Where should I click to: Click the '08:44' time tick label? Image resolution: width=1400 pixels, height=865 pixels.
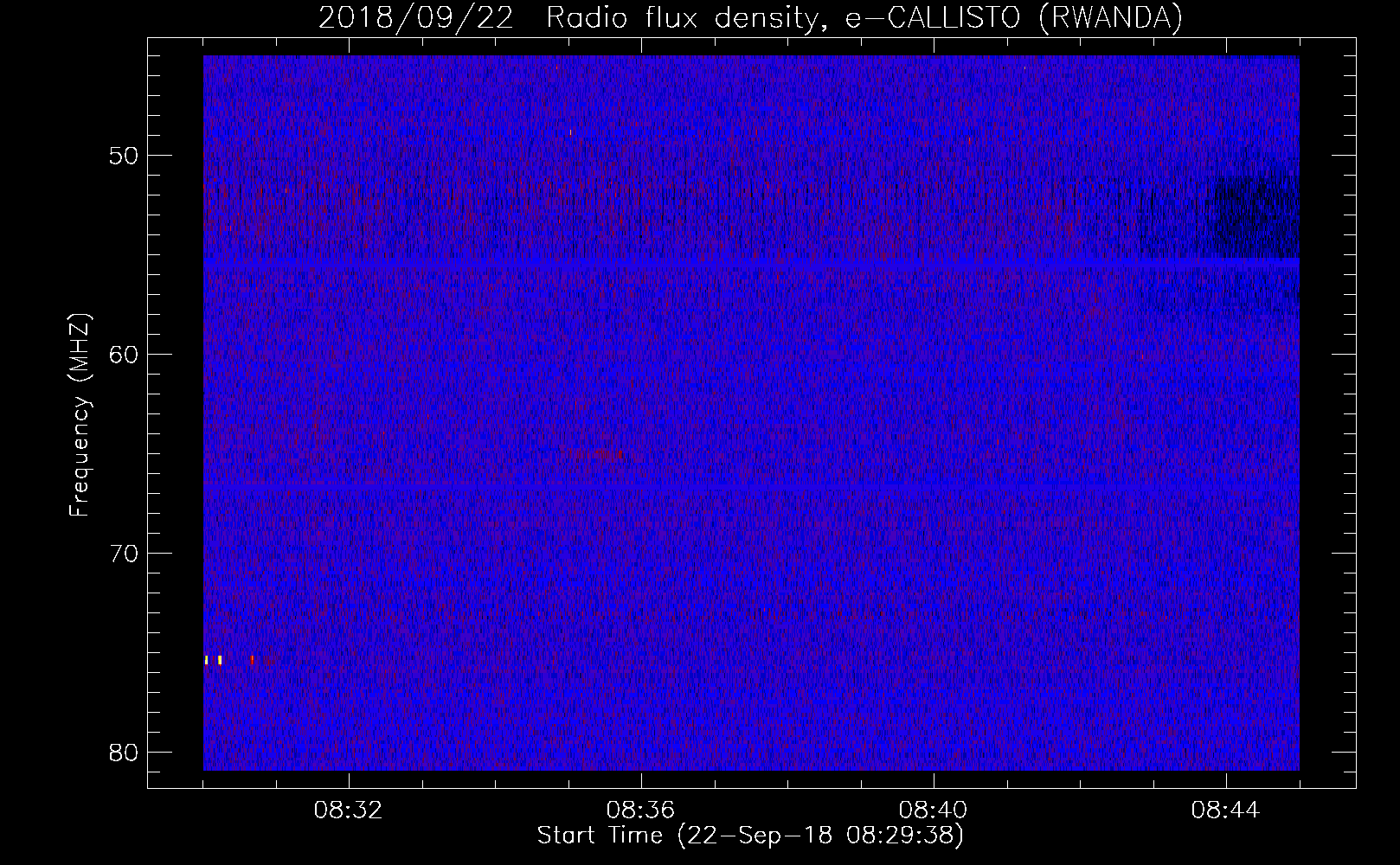[x=1225, y=811]
